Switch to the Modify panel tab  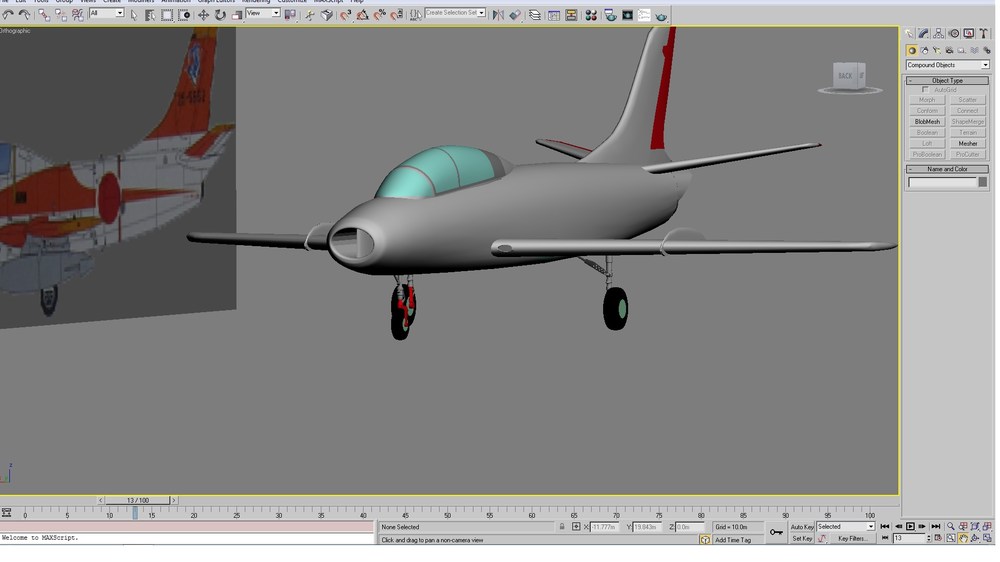pyautogui.click(x=923, y=34)
